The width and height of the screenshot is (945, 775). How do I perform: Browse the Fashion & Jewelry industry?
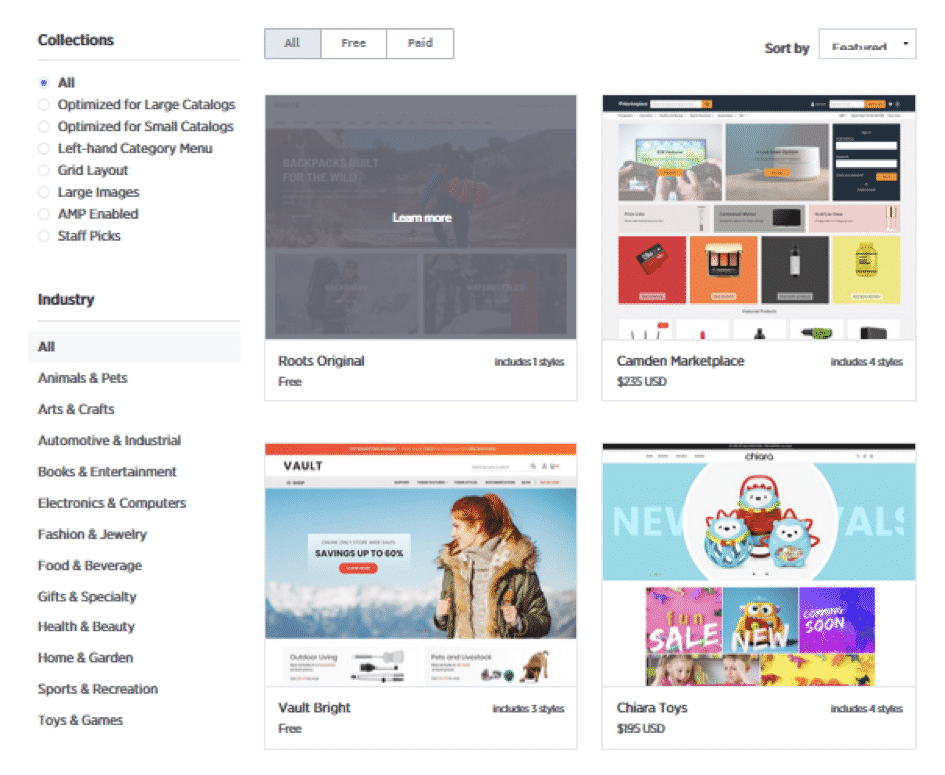(x=92, y=534)
